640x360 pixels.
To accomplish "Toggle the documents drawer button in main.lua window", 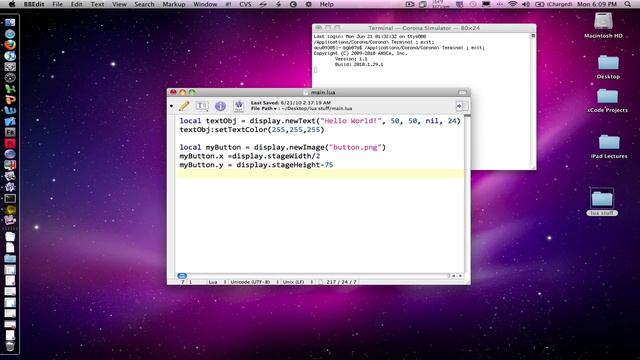I will [x=462, y=106].
